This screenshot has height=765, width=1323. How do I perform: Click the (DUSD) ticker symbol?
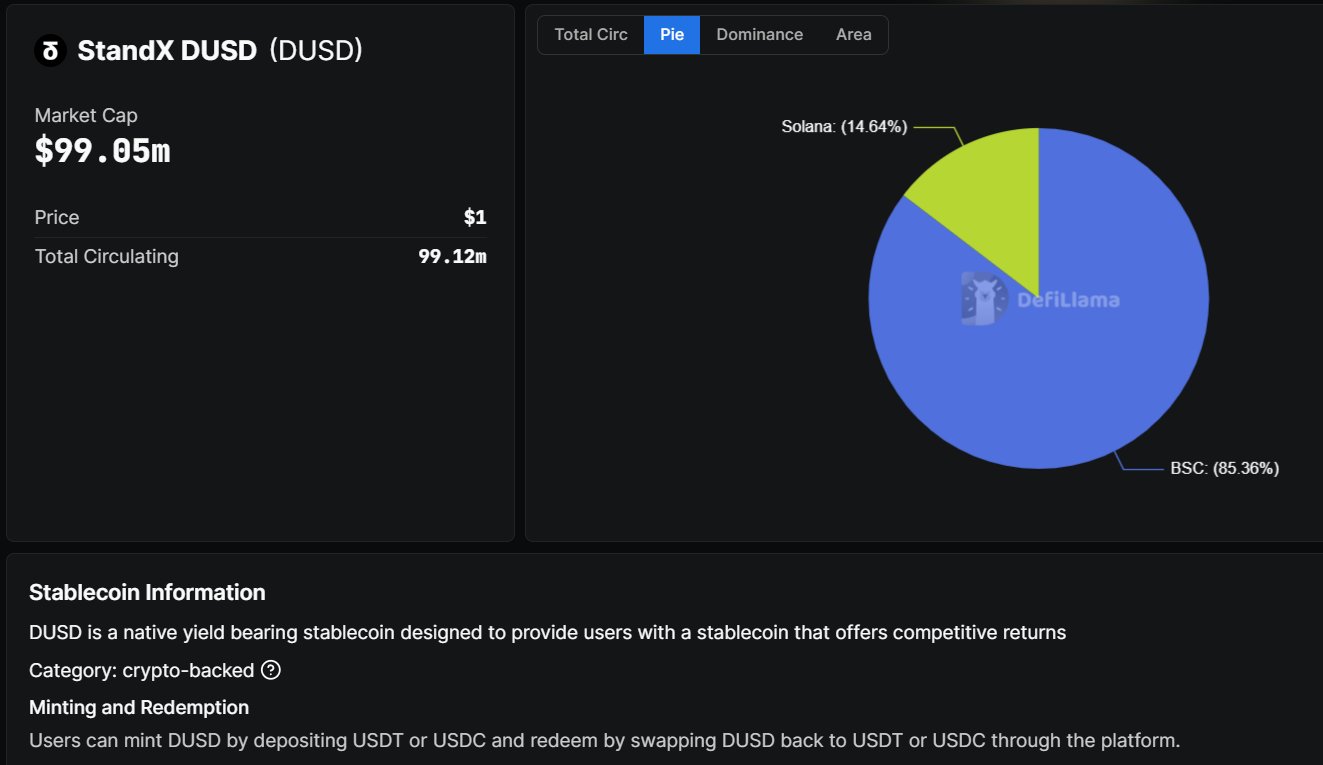(316, 51)
